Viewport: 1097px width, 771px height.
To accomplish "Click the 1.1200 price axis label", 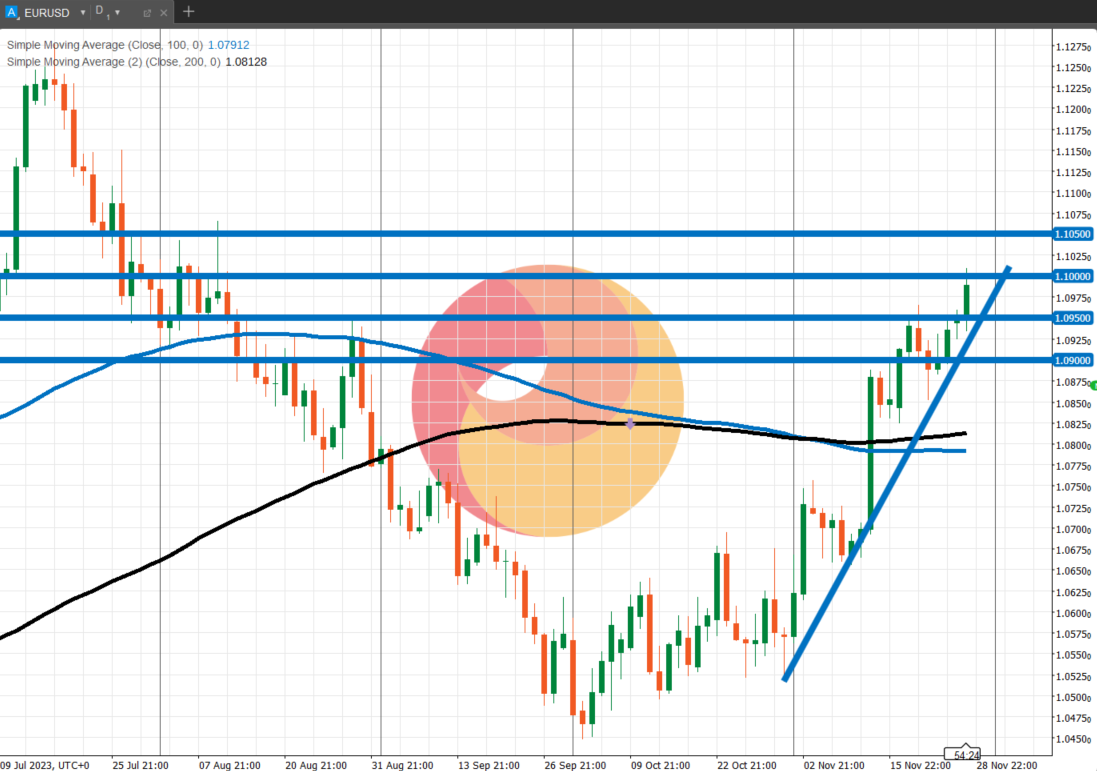I will pyautogui.click(x=1073, y=110).
